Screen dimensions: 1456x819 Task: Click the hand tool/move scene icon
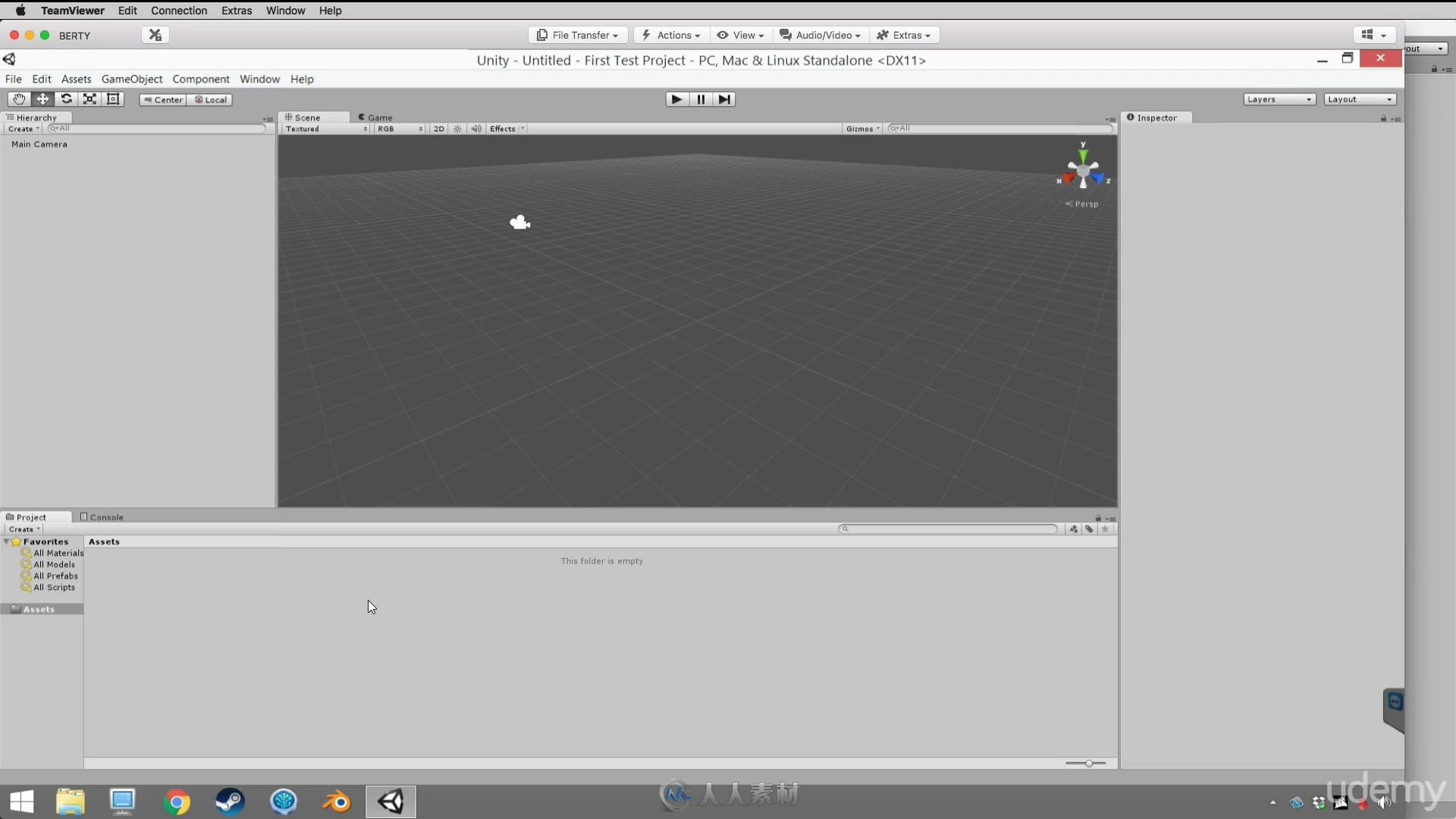click(x=18, y=98)
